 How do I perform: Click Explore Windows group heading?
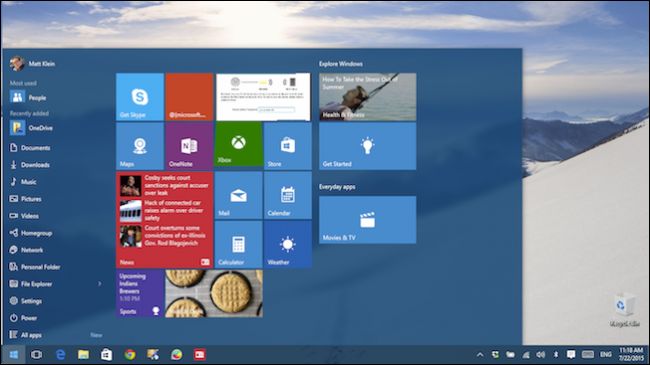[x=341, y=64]
